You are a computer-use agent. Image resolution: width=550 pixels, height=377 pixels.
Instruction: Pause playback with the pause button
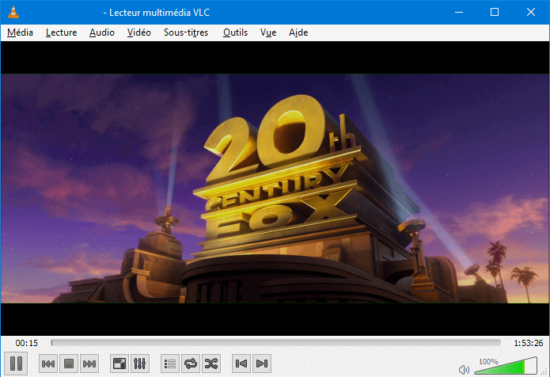pos(16,363)
